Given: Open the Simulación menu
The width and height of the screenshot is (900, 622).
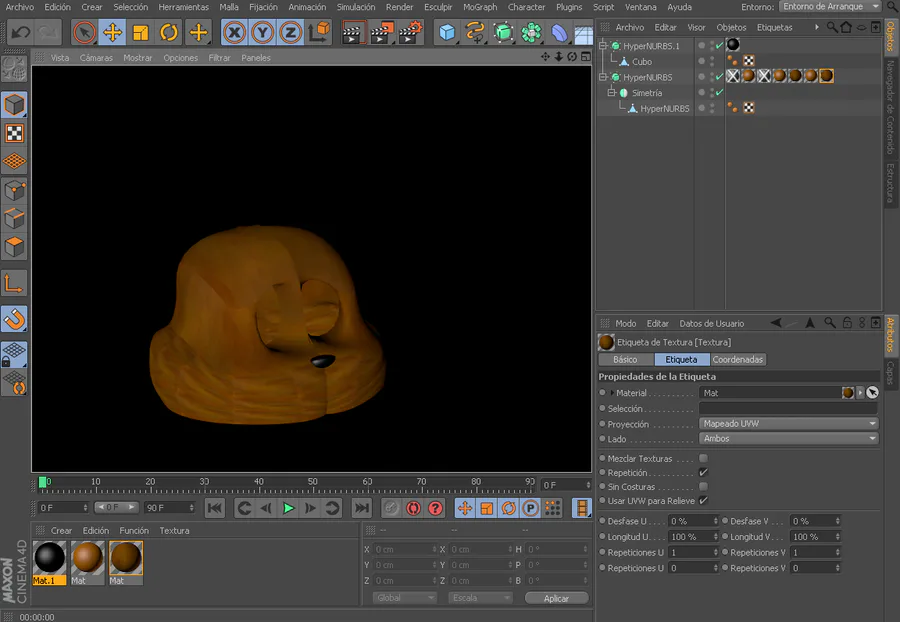Looking at the screenshot, I should click(x=356, y=7).
